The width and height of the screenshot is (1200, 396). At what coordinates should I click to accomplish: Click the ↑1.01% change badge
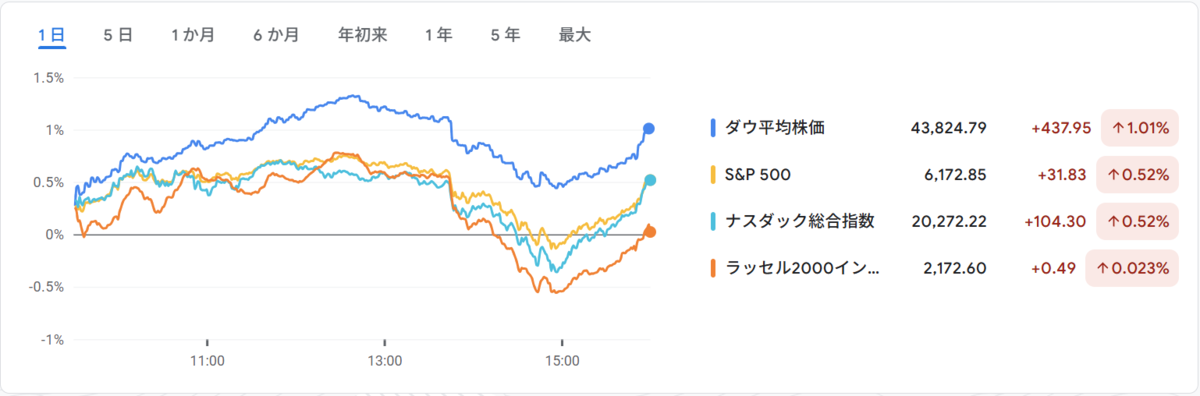tap(1136, 128)
